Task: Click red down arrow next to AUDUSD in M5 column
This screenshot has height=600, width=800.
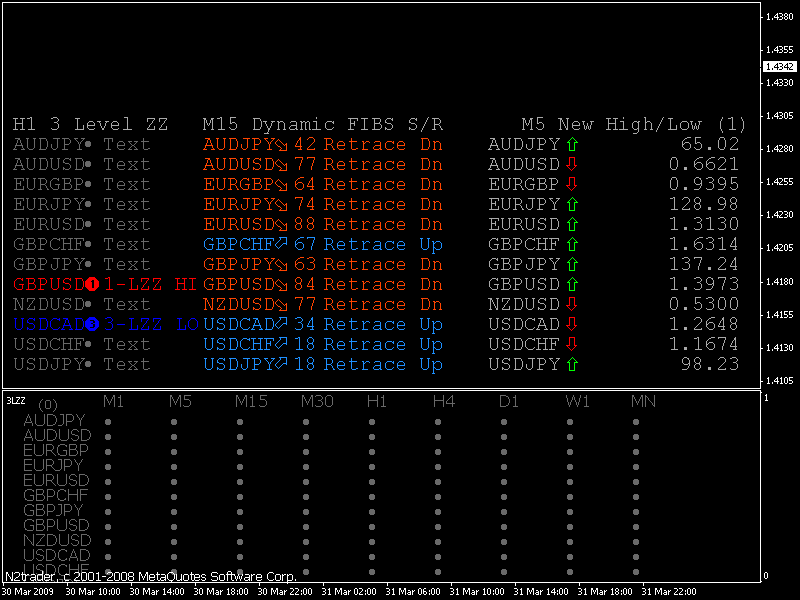Action: pos(573,164)
